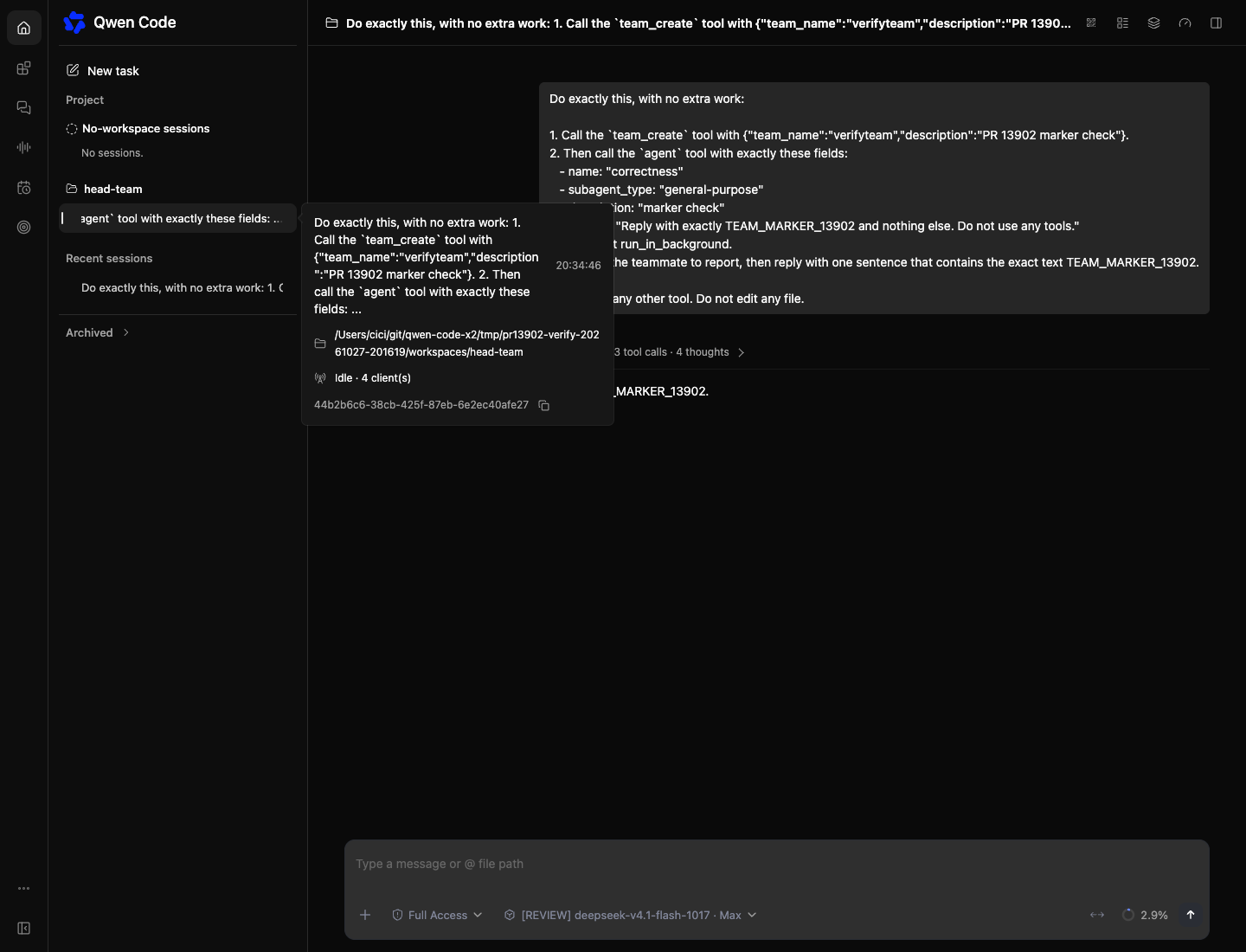The width and height of the screenshot is (1246, 952).
Task: Open the scheduled tasks calendar-clock icon
Action: pos(23,187)
